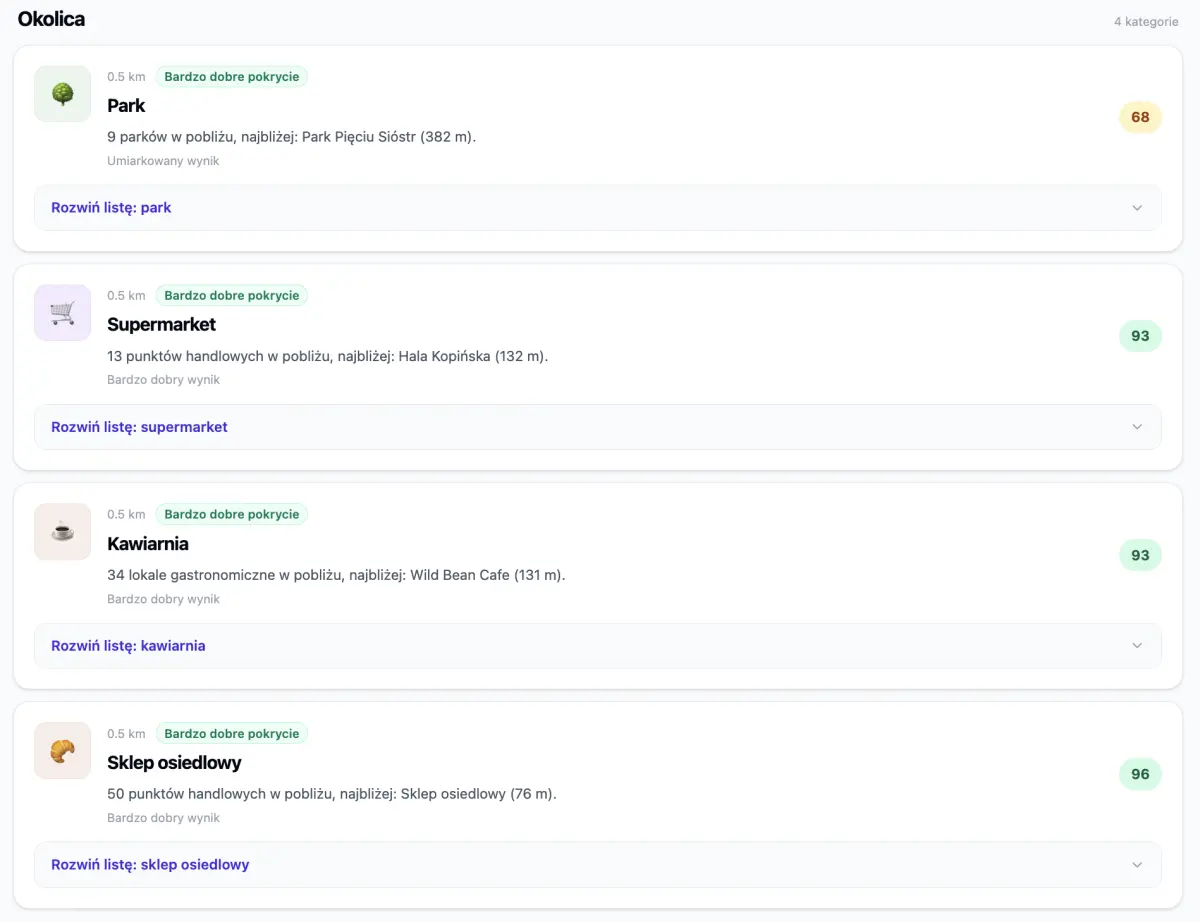Click the chevron arrow in the sklep osiedlowy row
This screenshot has height=922, width=1200.
[x=1137, y=865]
